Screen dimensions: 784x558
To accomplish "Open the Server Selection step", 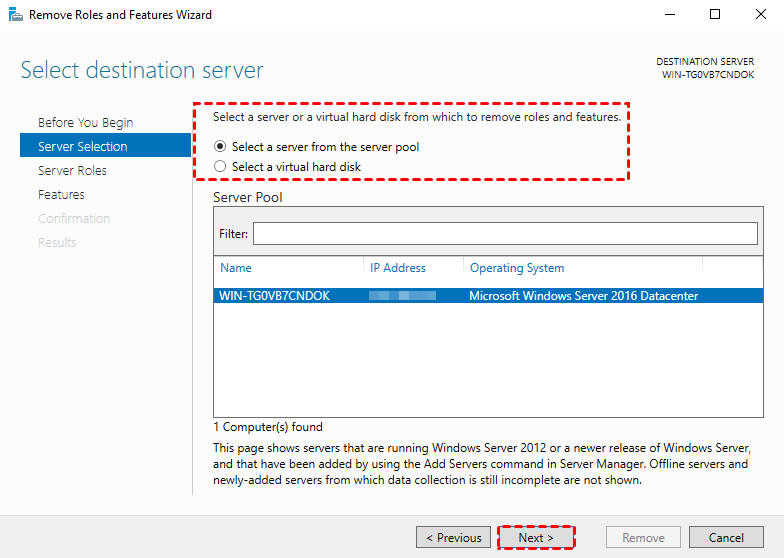I will coord(83,146).
